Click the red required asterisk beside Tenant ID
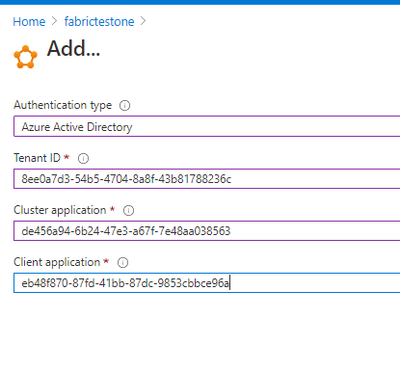This screenshot has height=368, width=400. click(67, 157)
